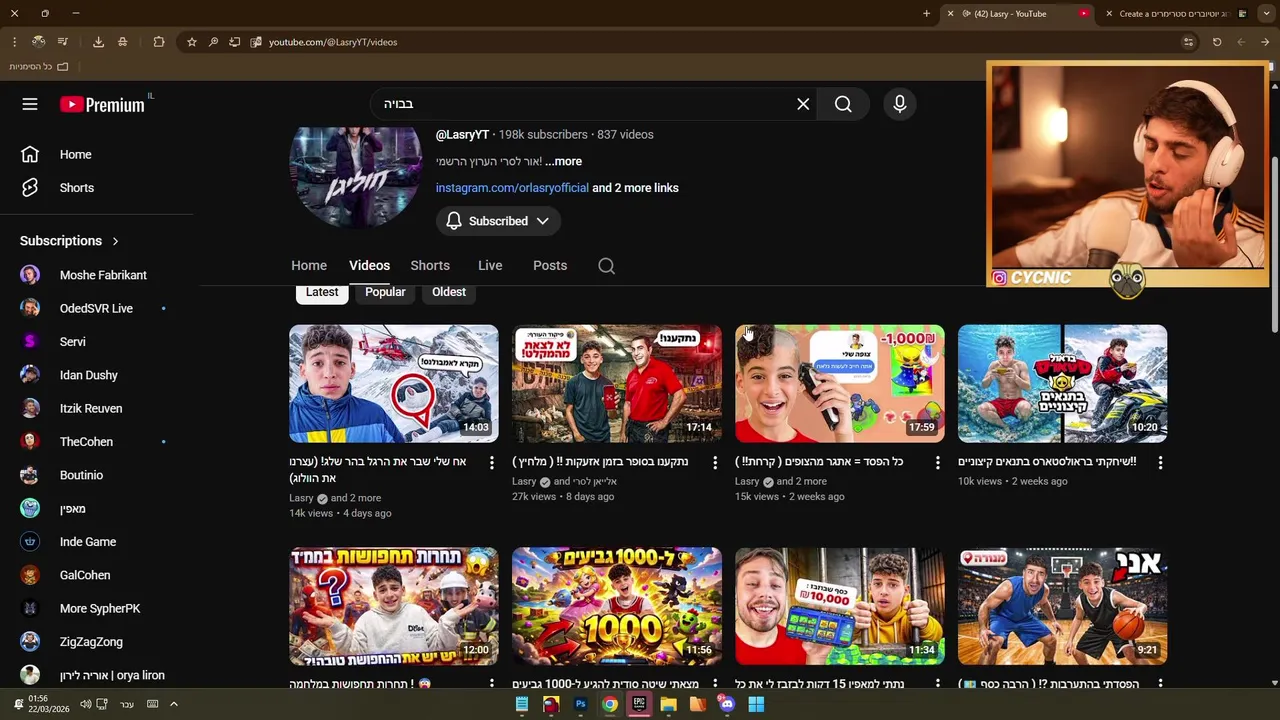Viewport: 1280px width, 720px height.
Task: Expand the Subscriptions section chevron
Action: 115,241
